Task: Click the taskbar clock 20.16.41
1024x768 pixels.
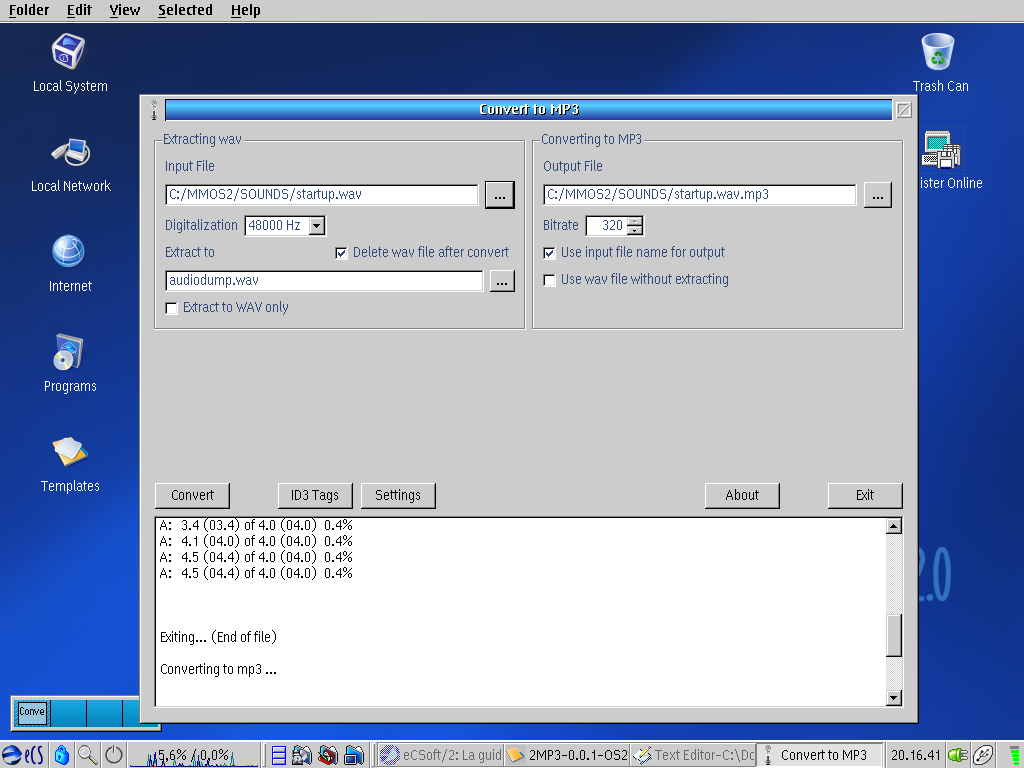Action: 916,756
